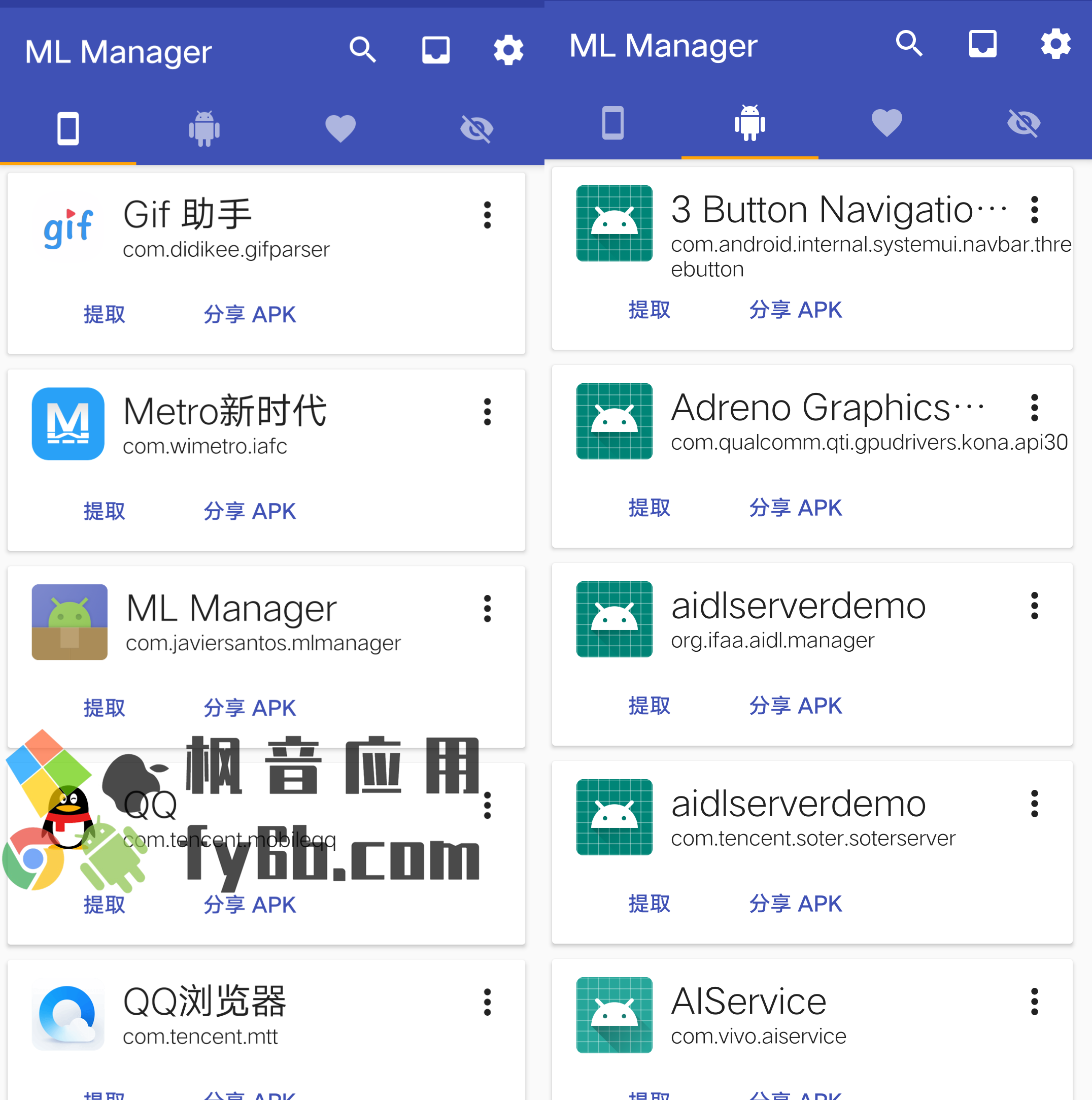The height and width of the screenshot is (1100, 1092).
Task: Switch to system apps android tab in the left screen
Action: tap(204, 128)
